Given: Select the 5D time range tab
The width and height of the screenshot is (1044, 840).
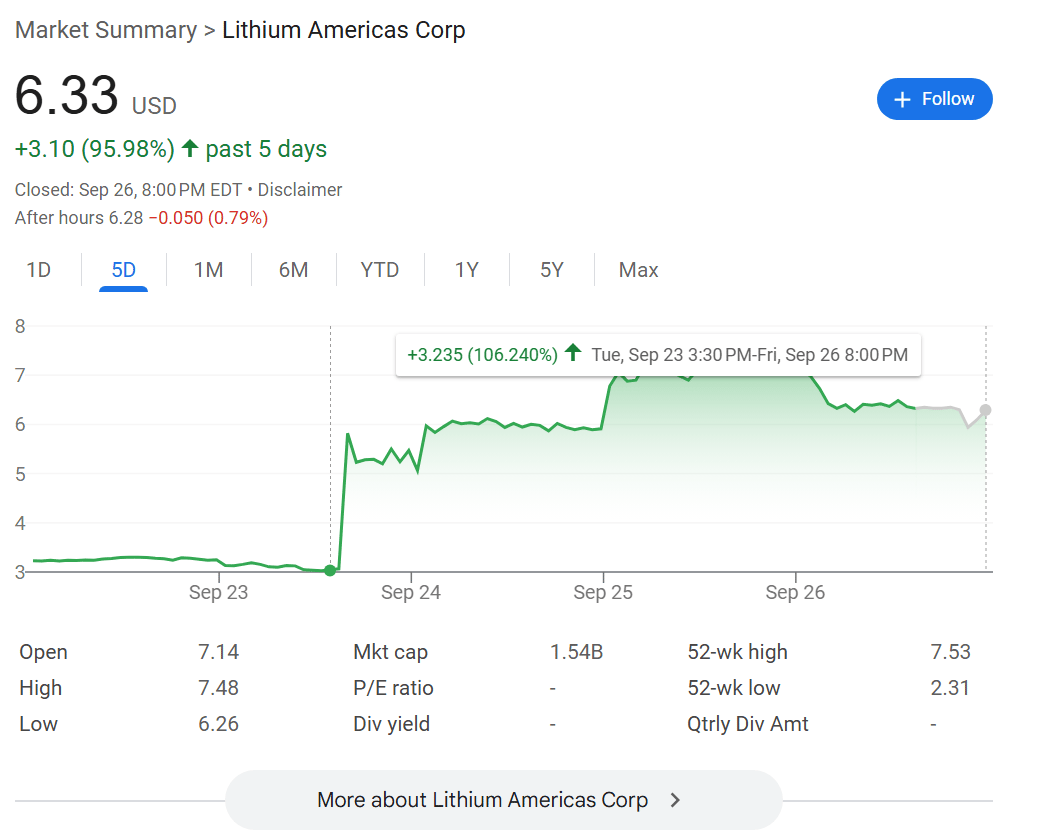Looking at the screenshot, I should tap(123, 270).
